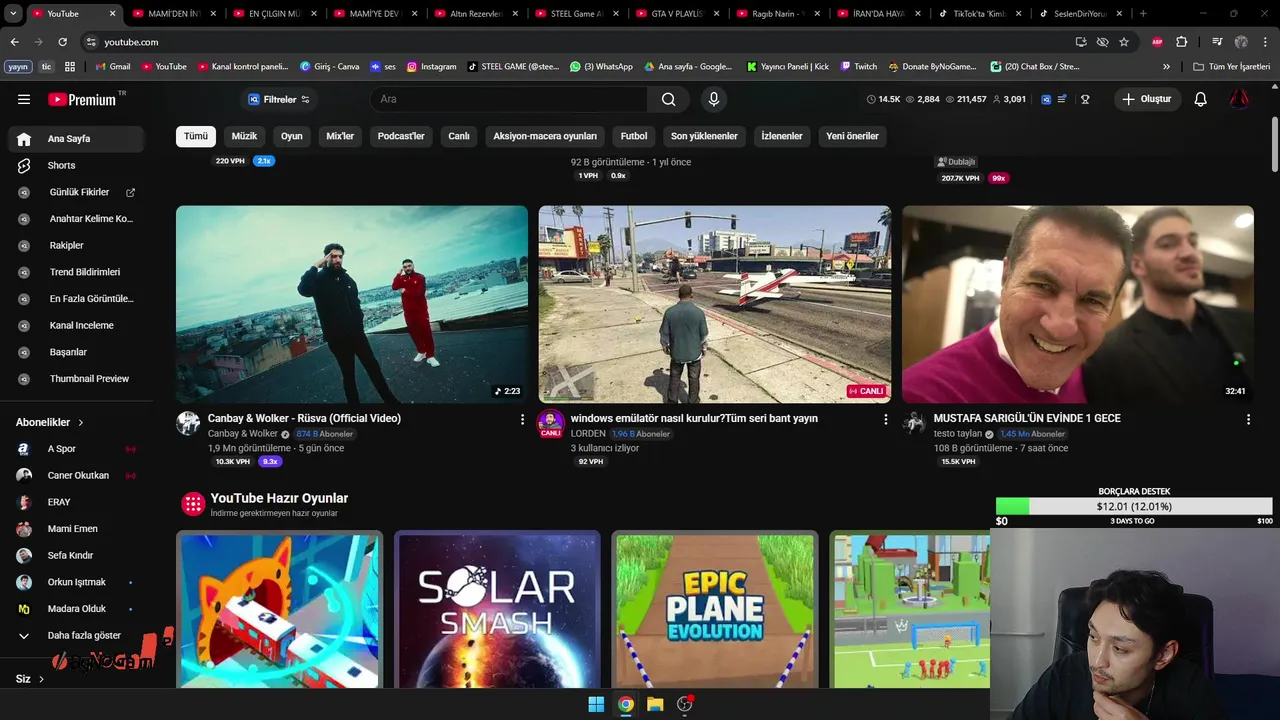The height and width of the screenshot is (720, 1280).
Task: Switch to GTA V PLAYLIST browser tab
Action: point(679,14)
